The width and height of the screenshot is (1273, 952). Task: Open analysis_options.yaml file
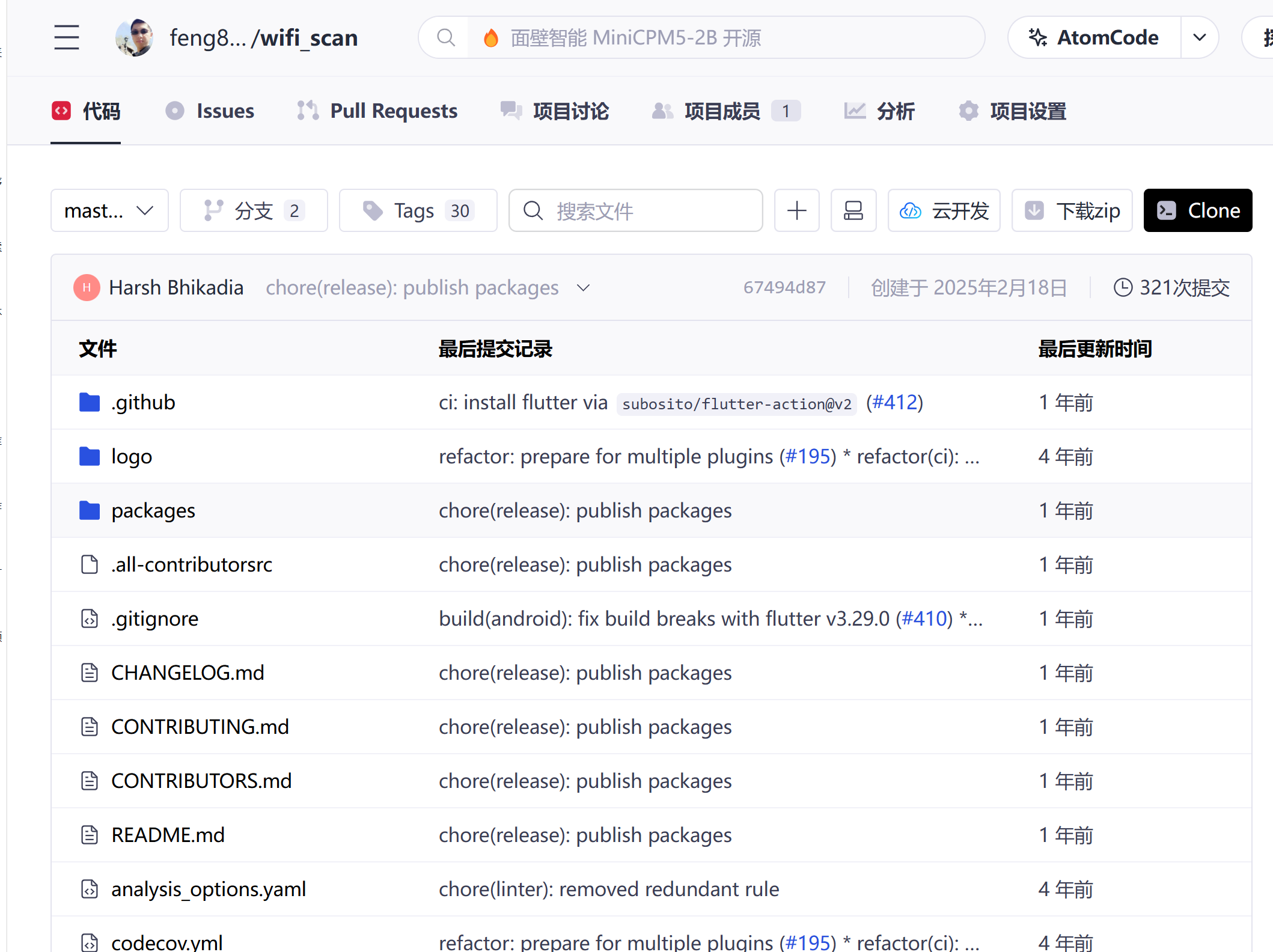pyautogui.click(x=209, y=889)
